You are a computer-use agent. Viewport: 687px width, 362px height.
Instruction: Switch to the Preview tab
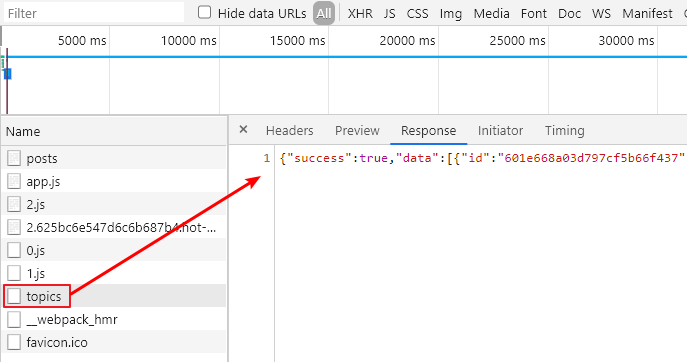[x=357, y=131]
